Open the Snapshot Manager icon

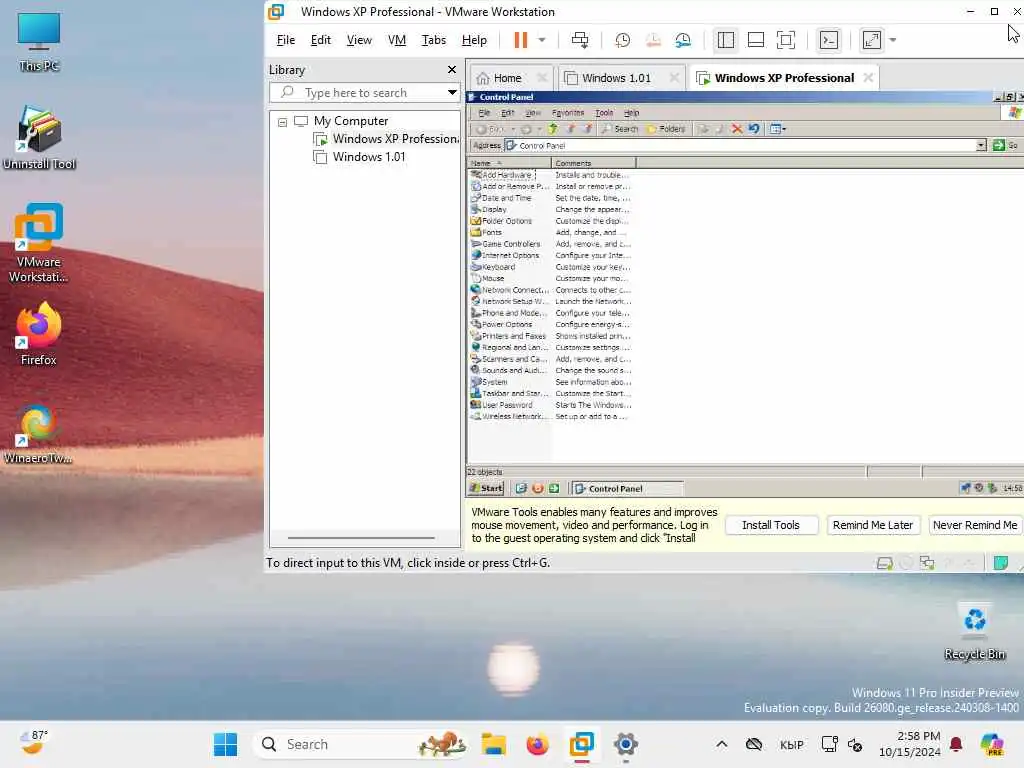pos(683,40)
